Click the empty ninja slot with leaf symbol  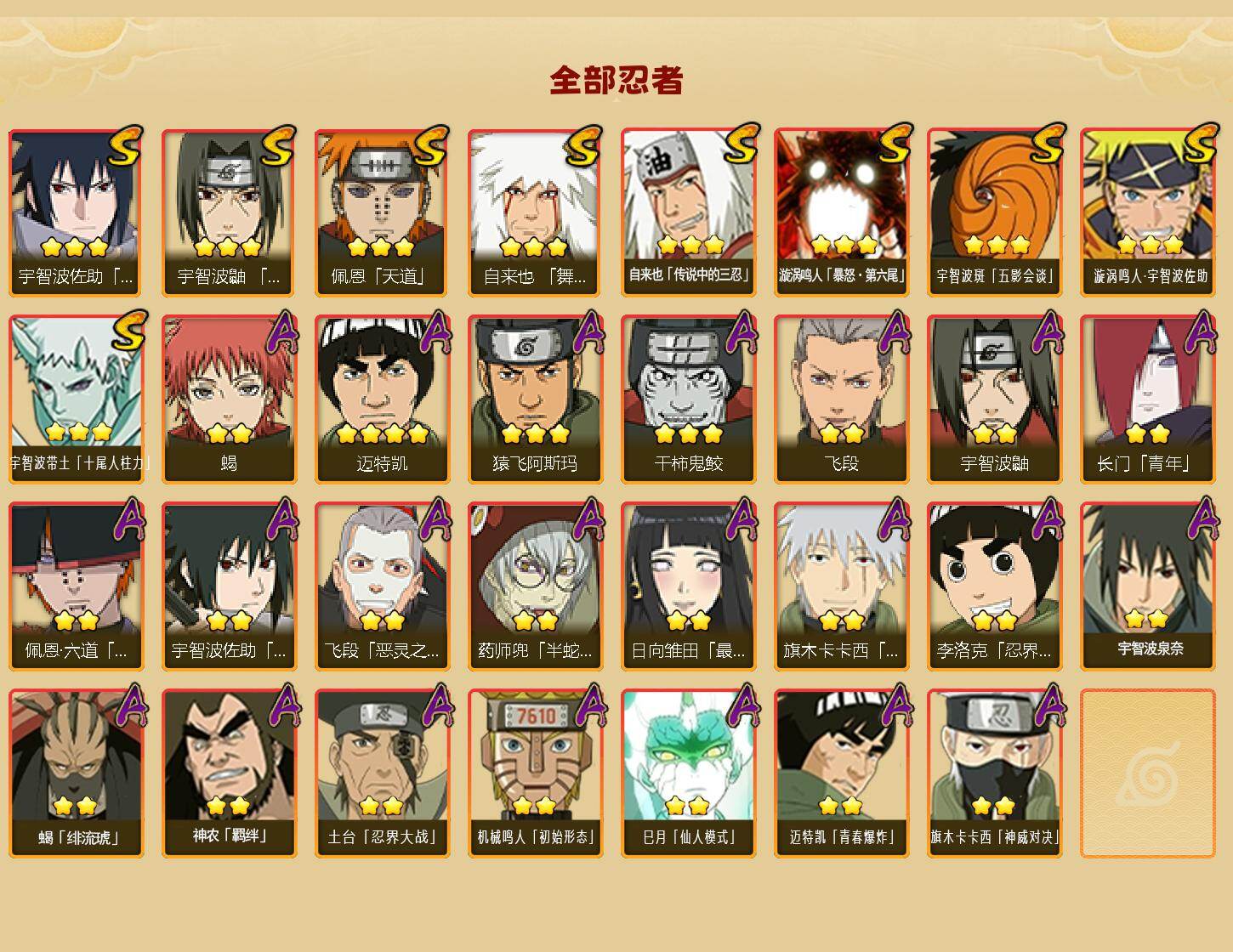pyautogui.click(x=1147, y=773)
